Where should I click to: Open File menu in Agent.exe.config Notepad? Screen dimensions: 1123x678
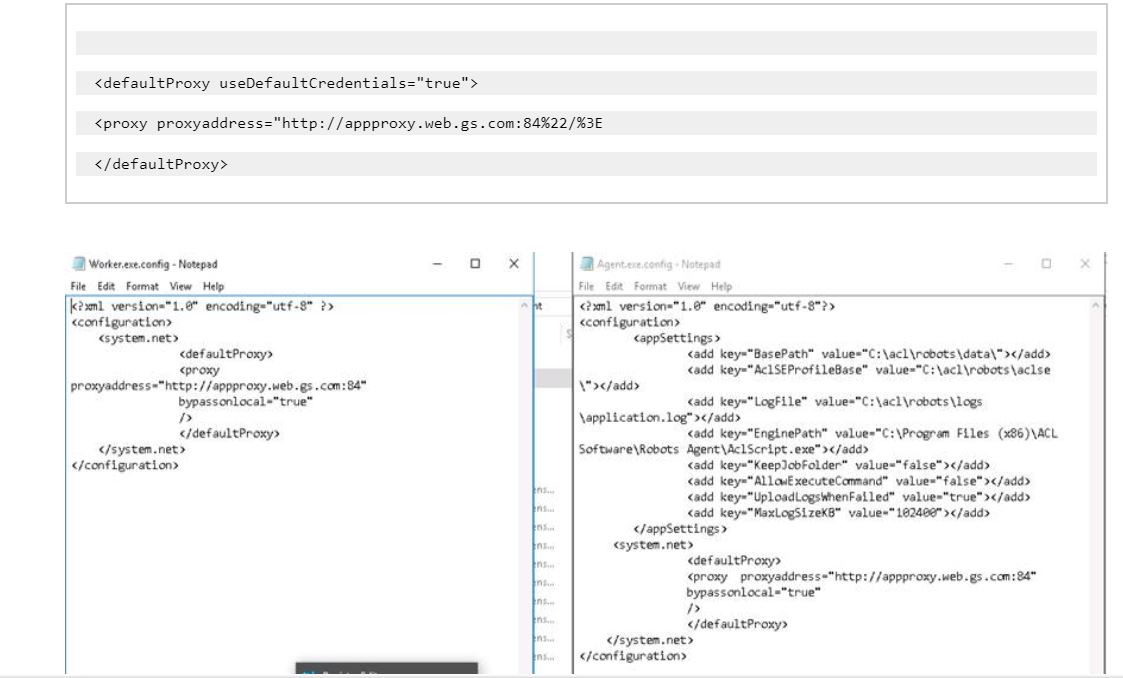(x=587, y=286)
